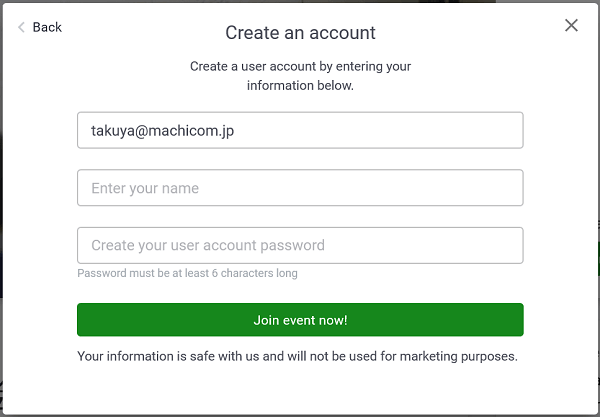Click the information safety notice text

tap(297, 355)
